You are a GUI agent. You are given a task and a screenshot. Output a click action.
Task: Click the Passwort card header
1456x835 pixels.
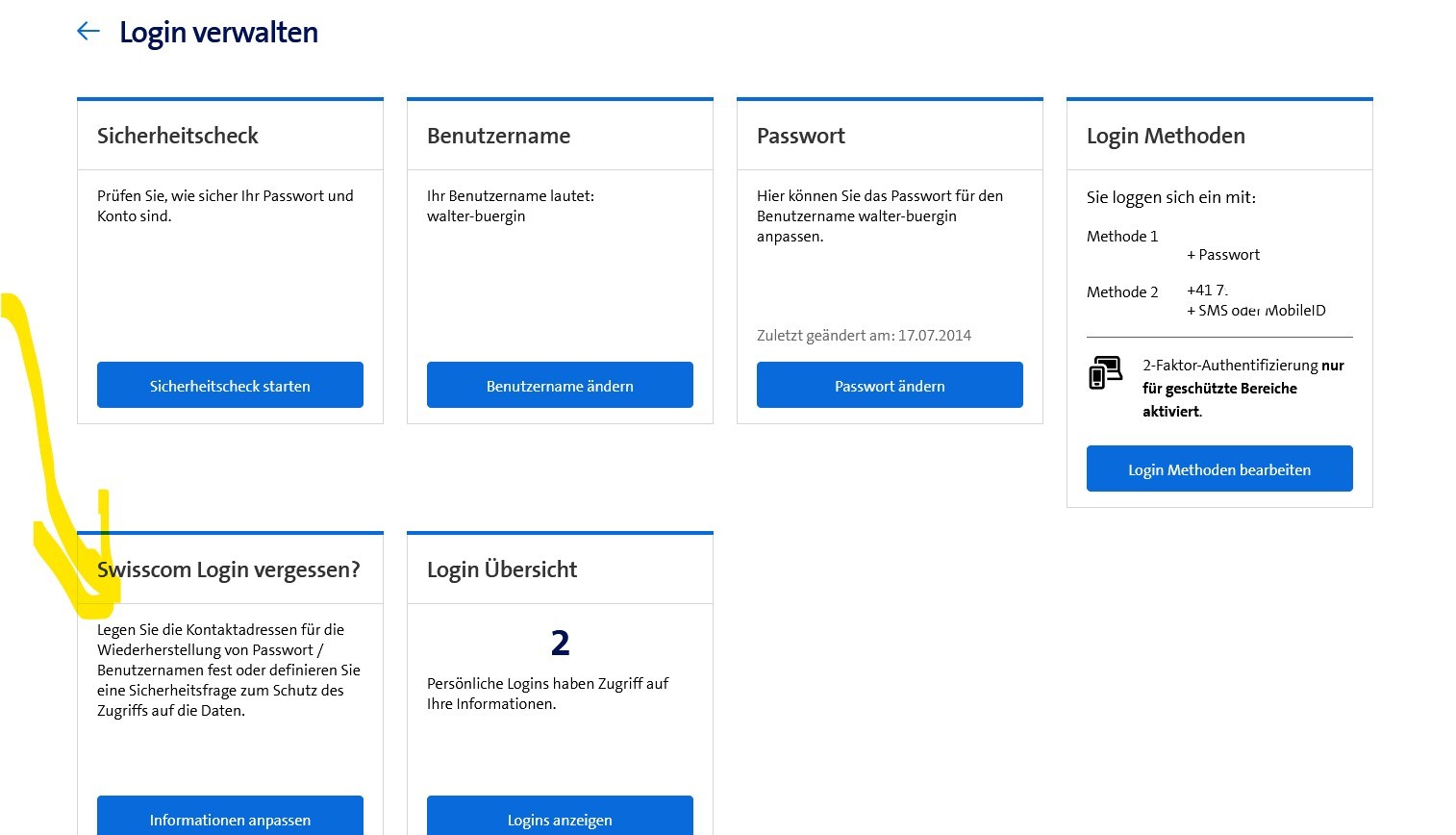pyautogui.click(x=801, y=136)
